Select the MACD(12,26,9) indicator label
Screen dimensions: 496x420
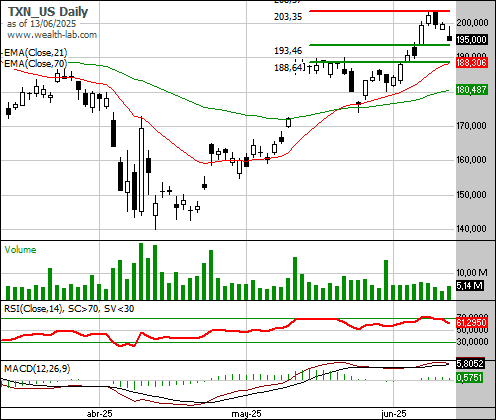(37, 369)
